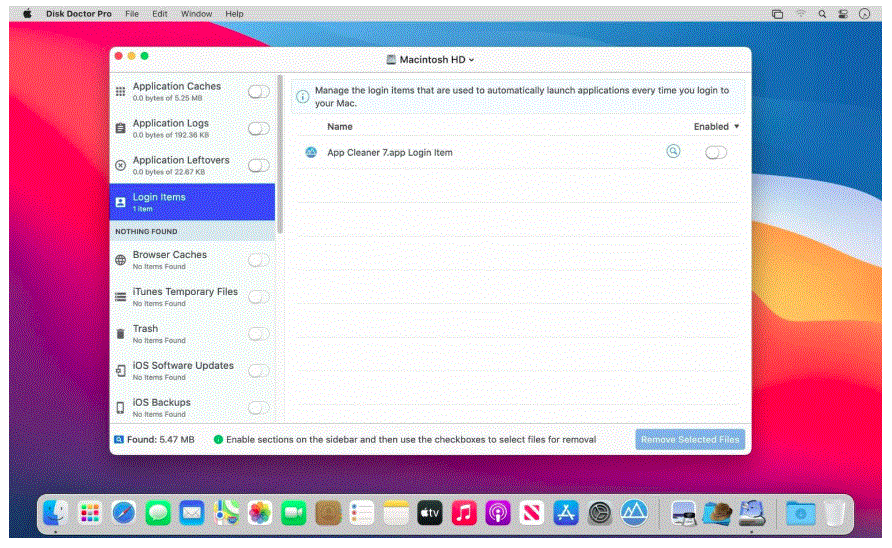Click the 'Found: 5.47 MB' status text
Viewport: 892px width, 548px height.
coord(160,440)
